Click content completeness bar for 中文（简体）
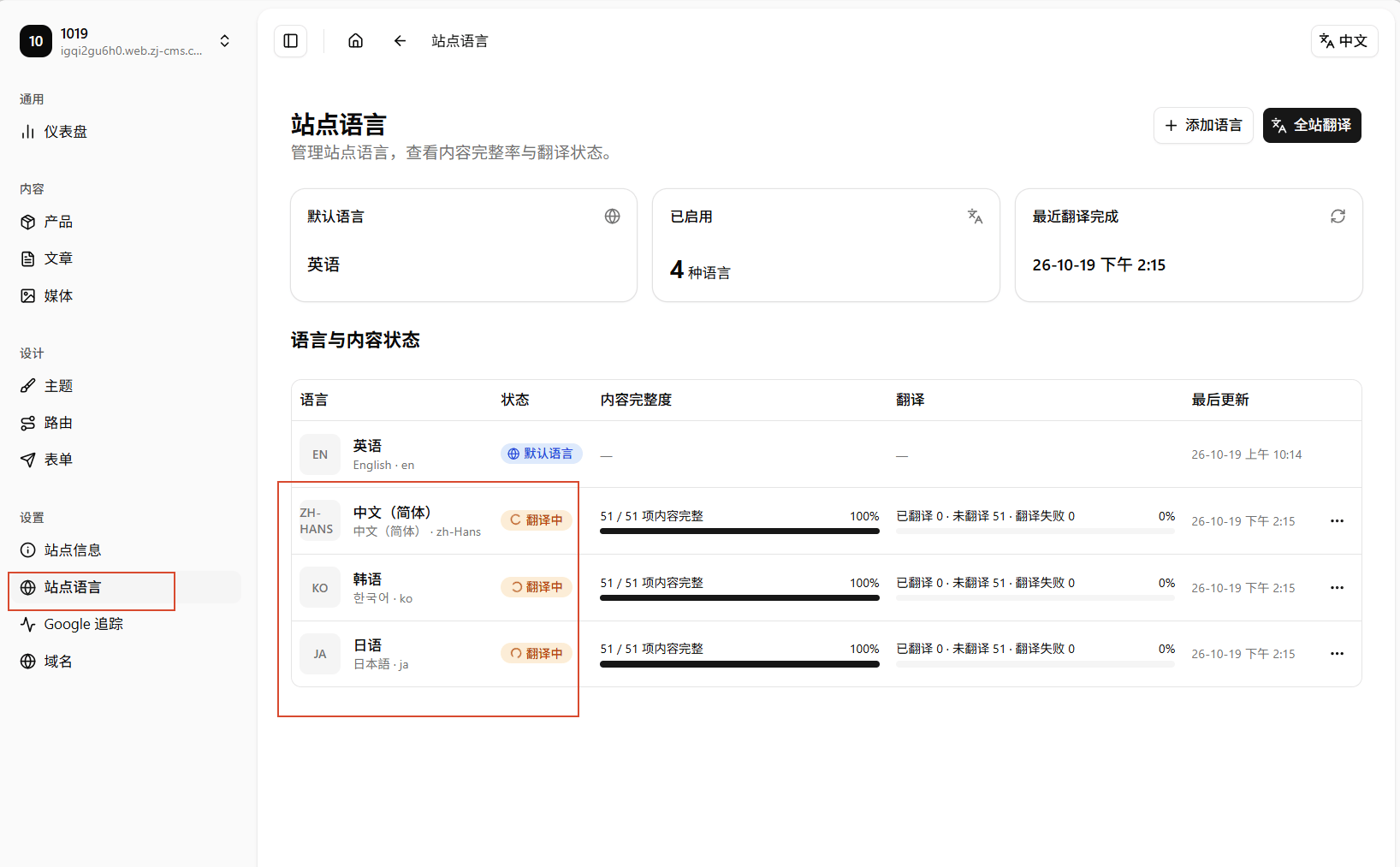This screenshot has width=1400, height=867. (x=739, y=531)
